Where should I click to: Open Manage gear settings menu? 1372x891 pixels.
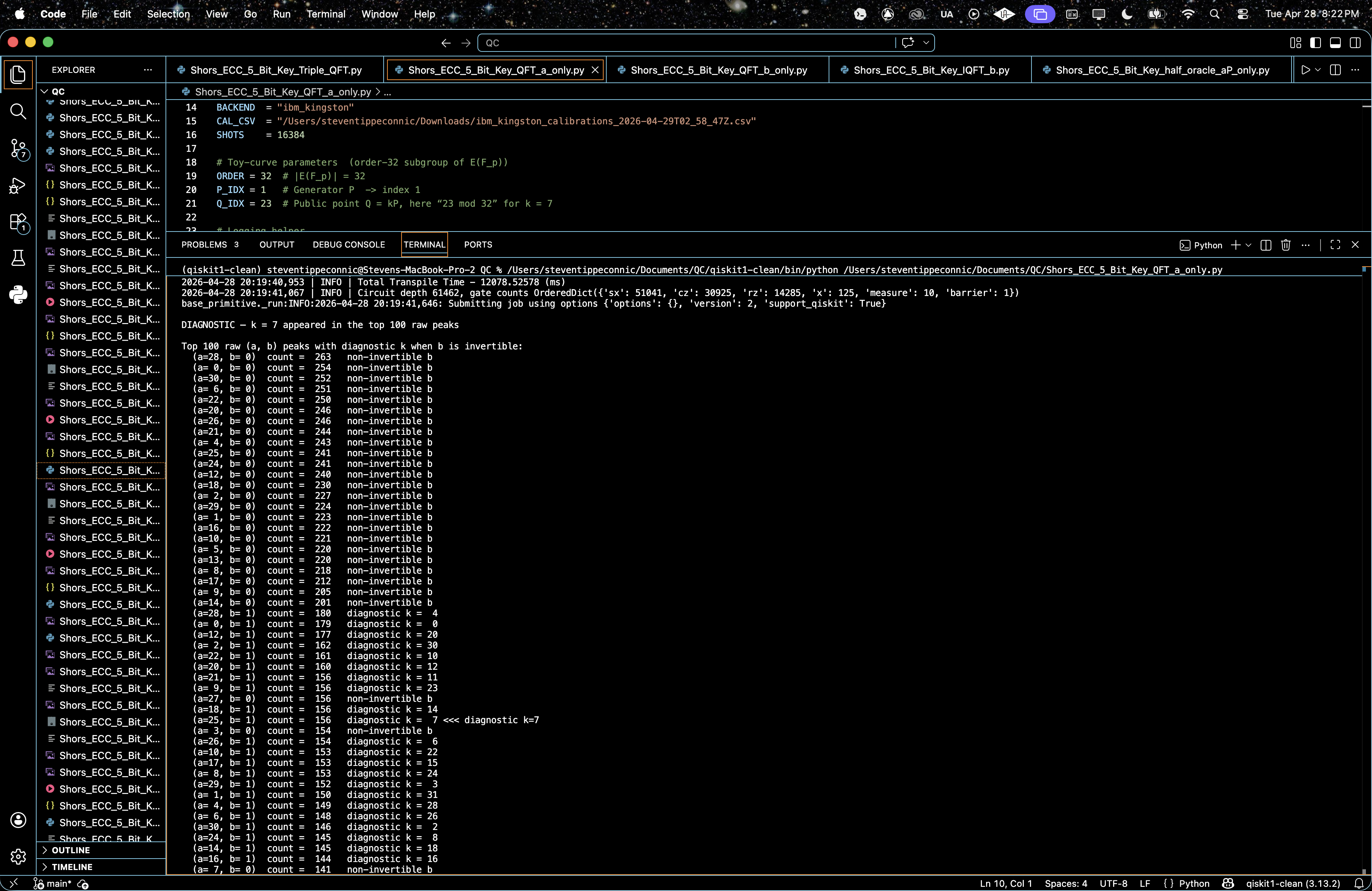point(18,857)
